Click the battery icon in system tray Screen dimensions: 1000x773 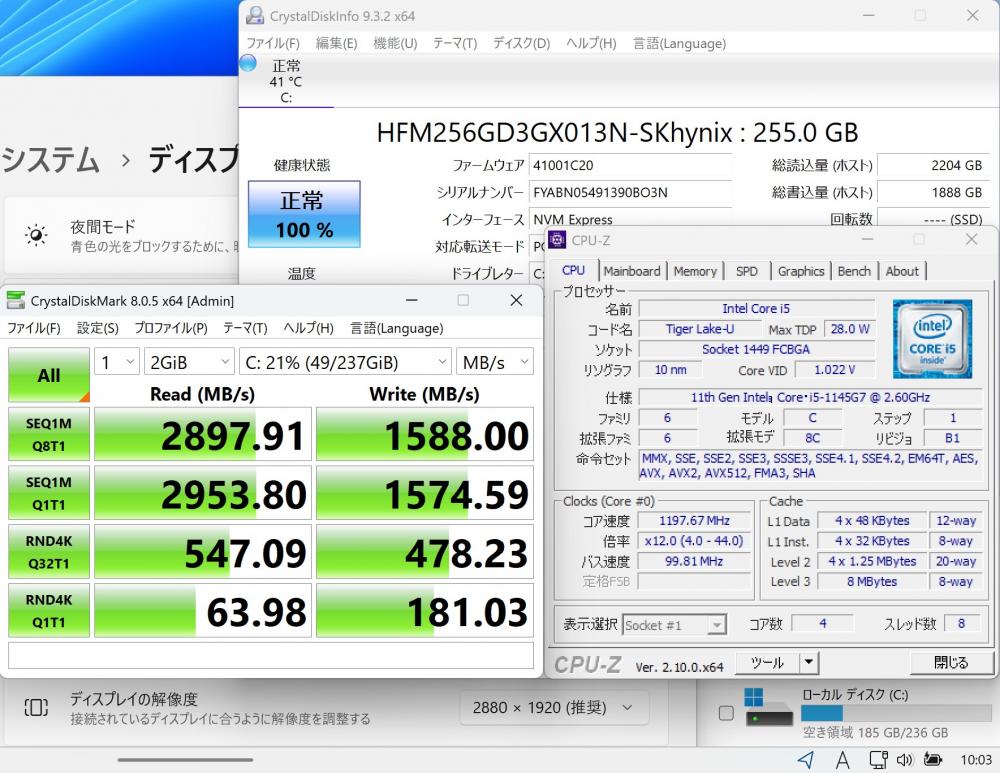pos(933,760)
